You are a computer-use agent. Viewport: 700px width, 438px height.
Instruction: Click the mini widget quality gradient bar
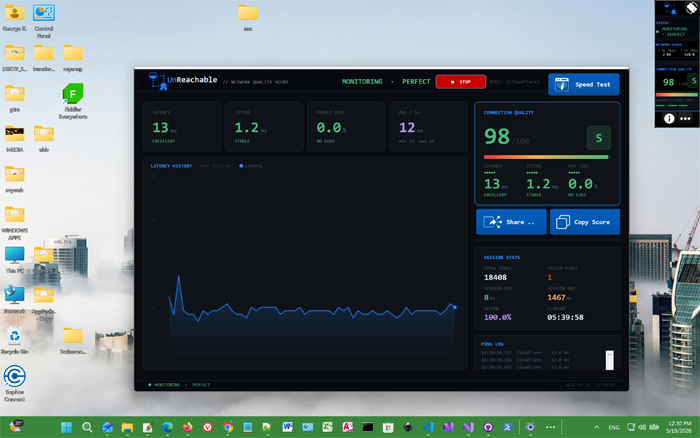coord(676,95)
